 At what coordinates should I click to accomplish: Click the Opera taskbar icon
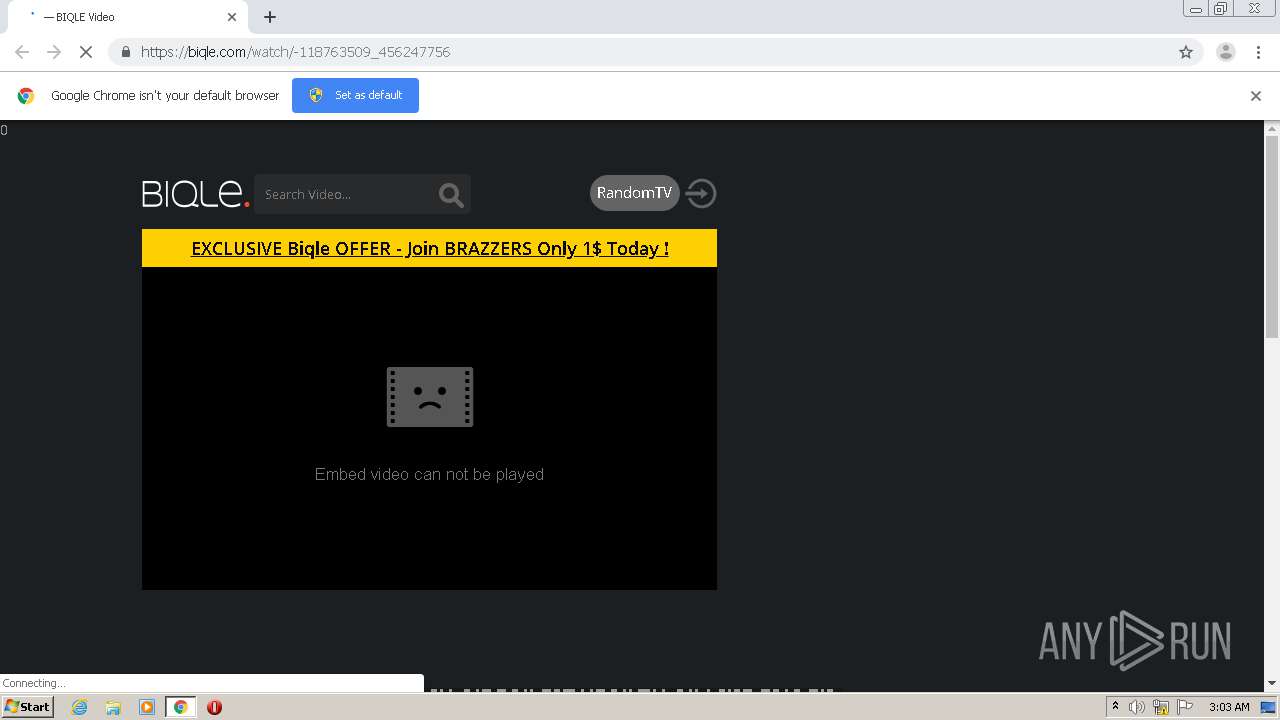point(214,707)
